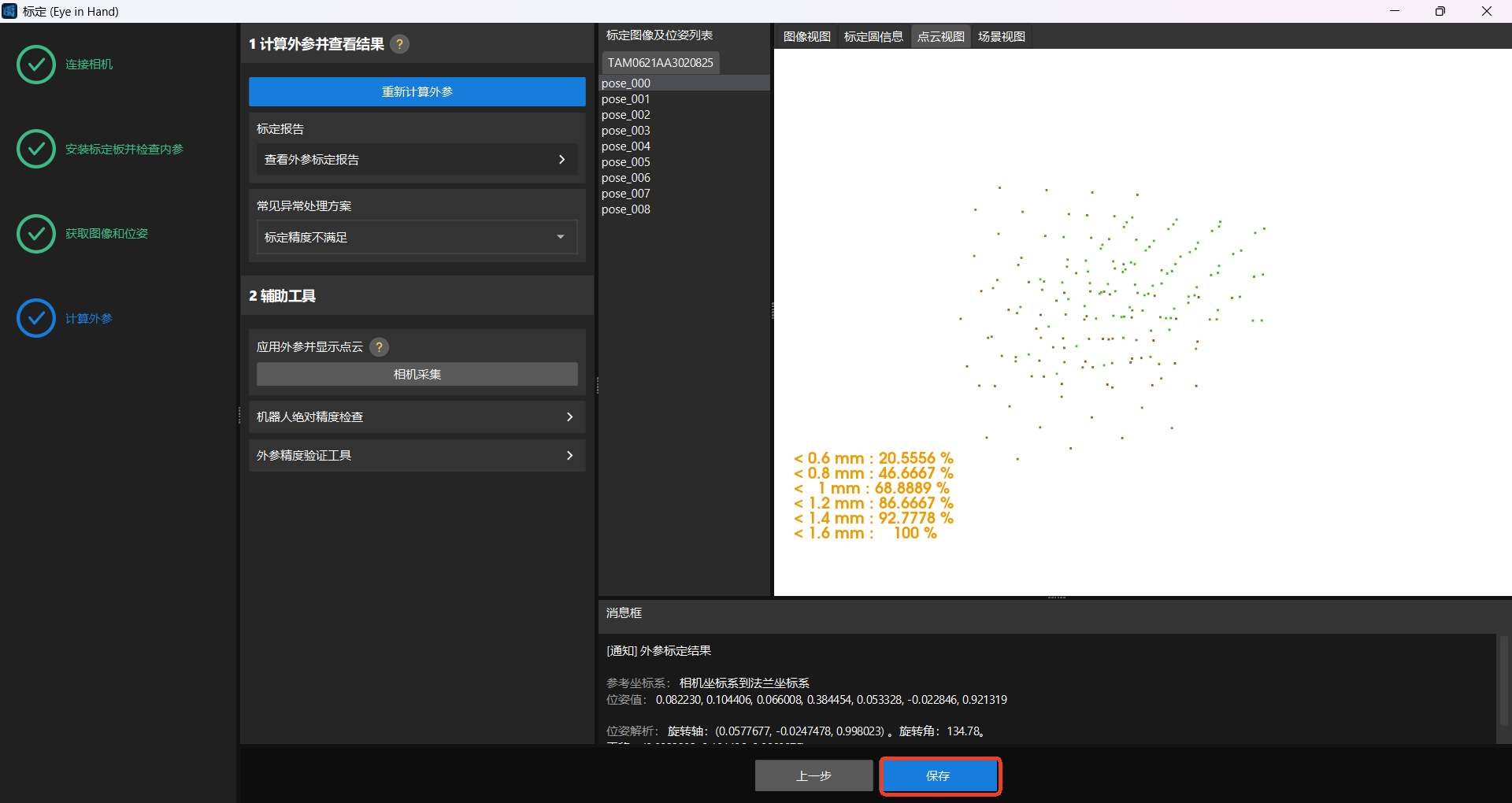Click the 重新计算外参 button
1512x803 pixels.
(417, 92)
